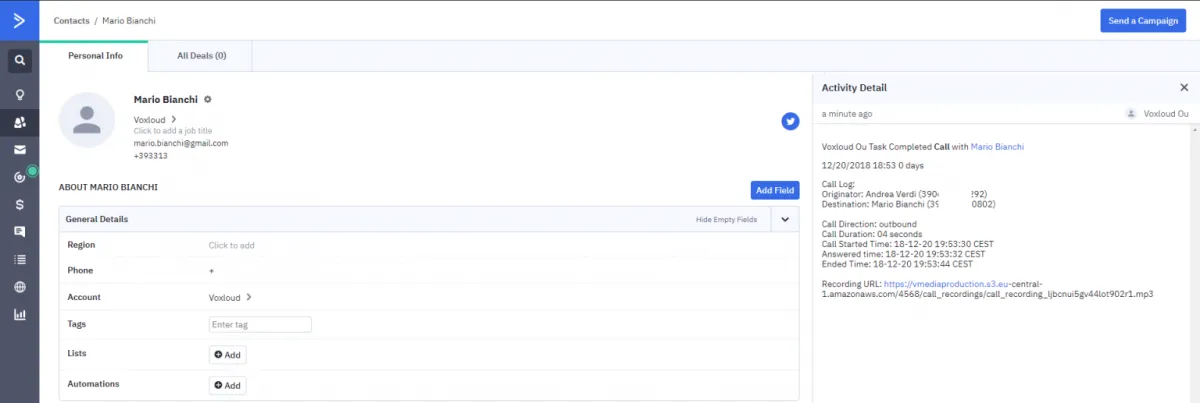The image size is (1200, 403).
Task: Collapse the General Details section chevron
Action: (785, 219)
